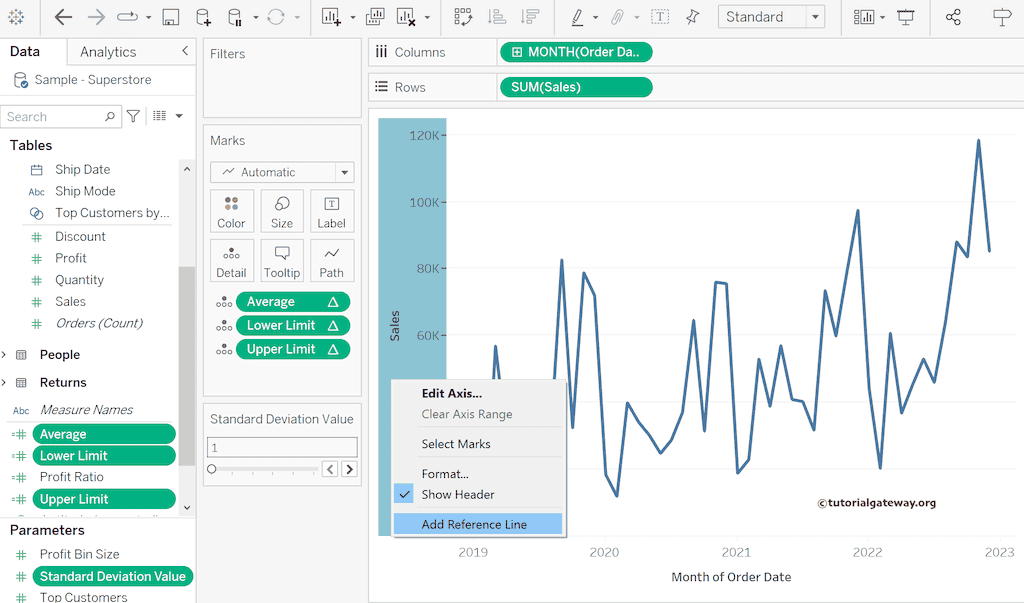Click the Undo back arrow in toolbar

pos(63,17)
